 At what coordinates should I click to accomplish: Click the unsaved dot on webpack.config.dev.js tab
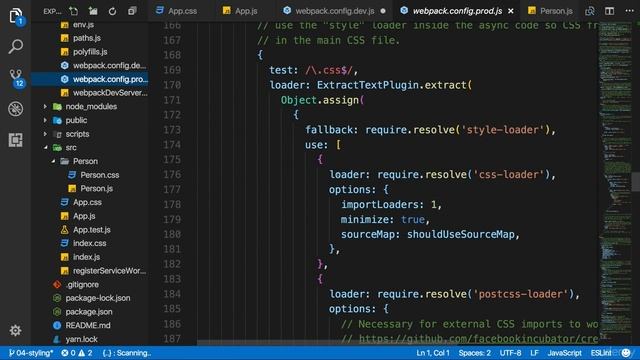coord(383,11)
